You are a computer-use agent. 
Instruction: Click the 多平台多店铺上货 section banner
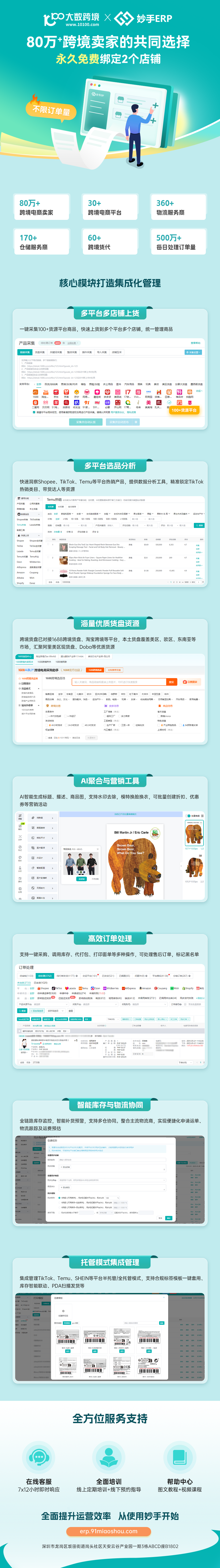pyautogui.click(x=110, y=314)
